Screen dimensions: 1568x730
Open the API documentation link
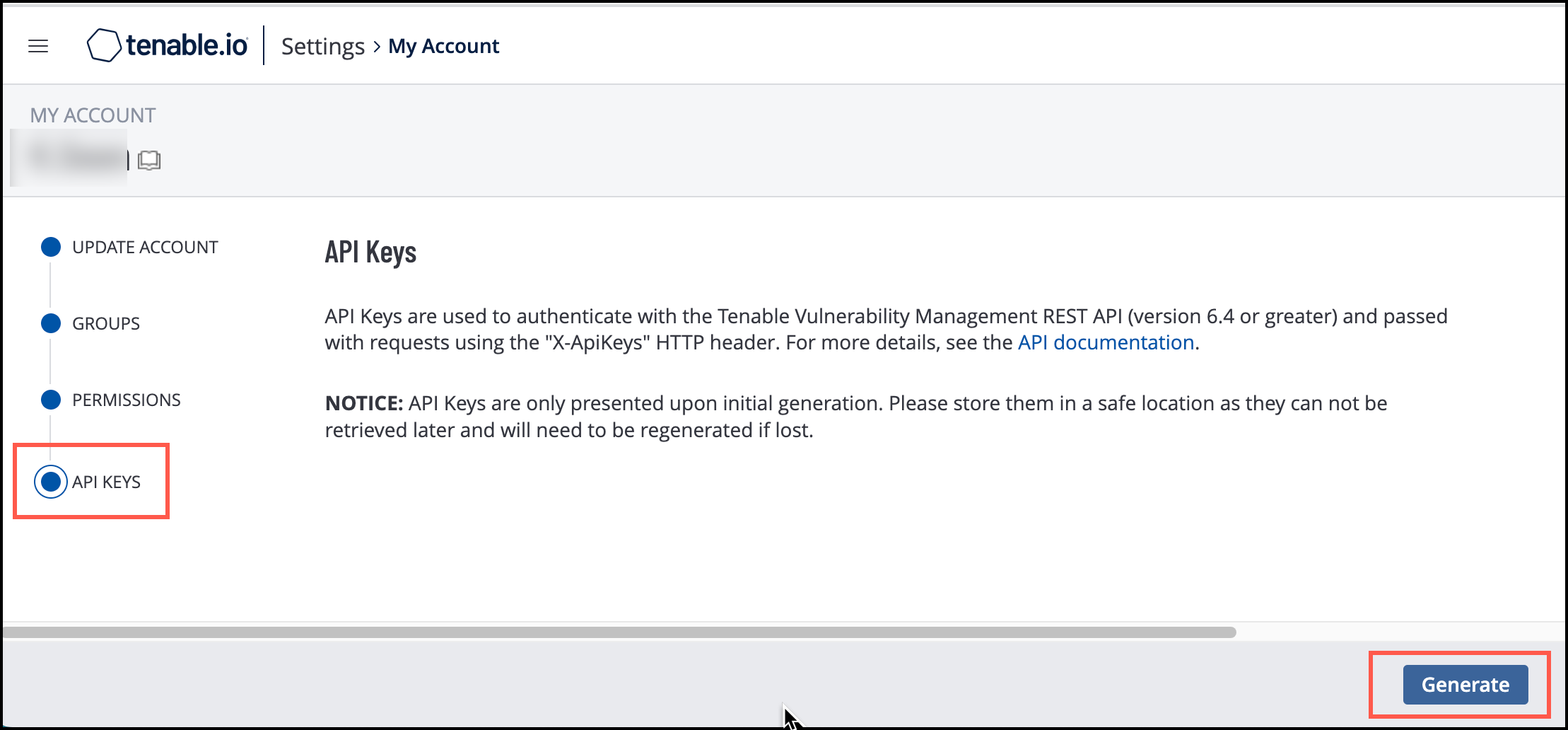pos(1106,342)
